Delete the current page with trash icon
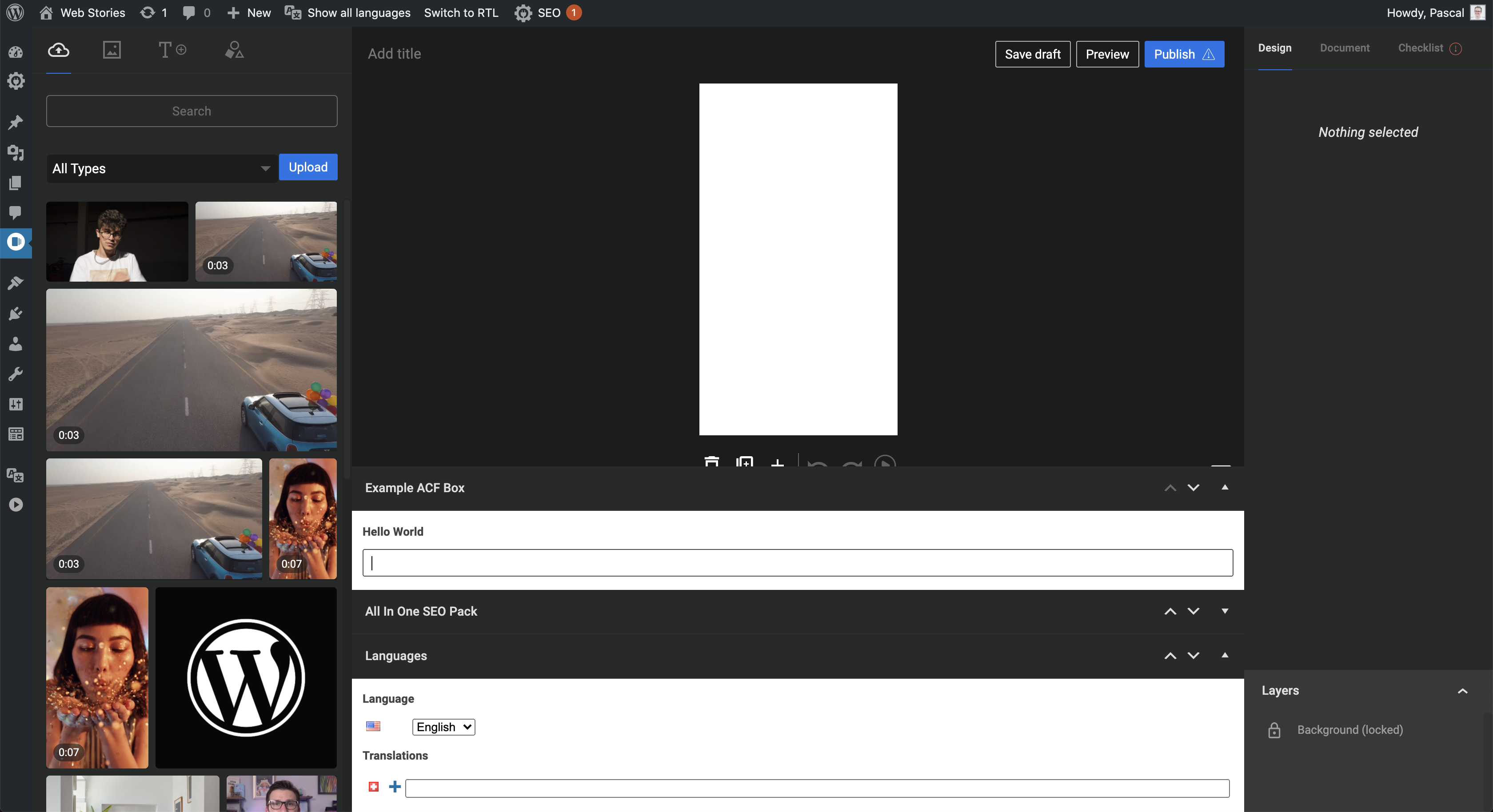Viewport: 1493px width, 812px height. [711, 464]
